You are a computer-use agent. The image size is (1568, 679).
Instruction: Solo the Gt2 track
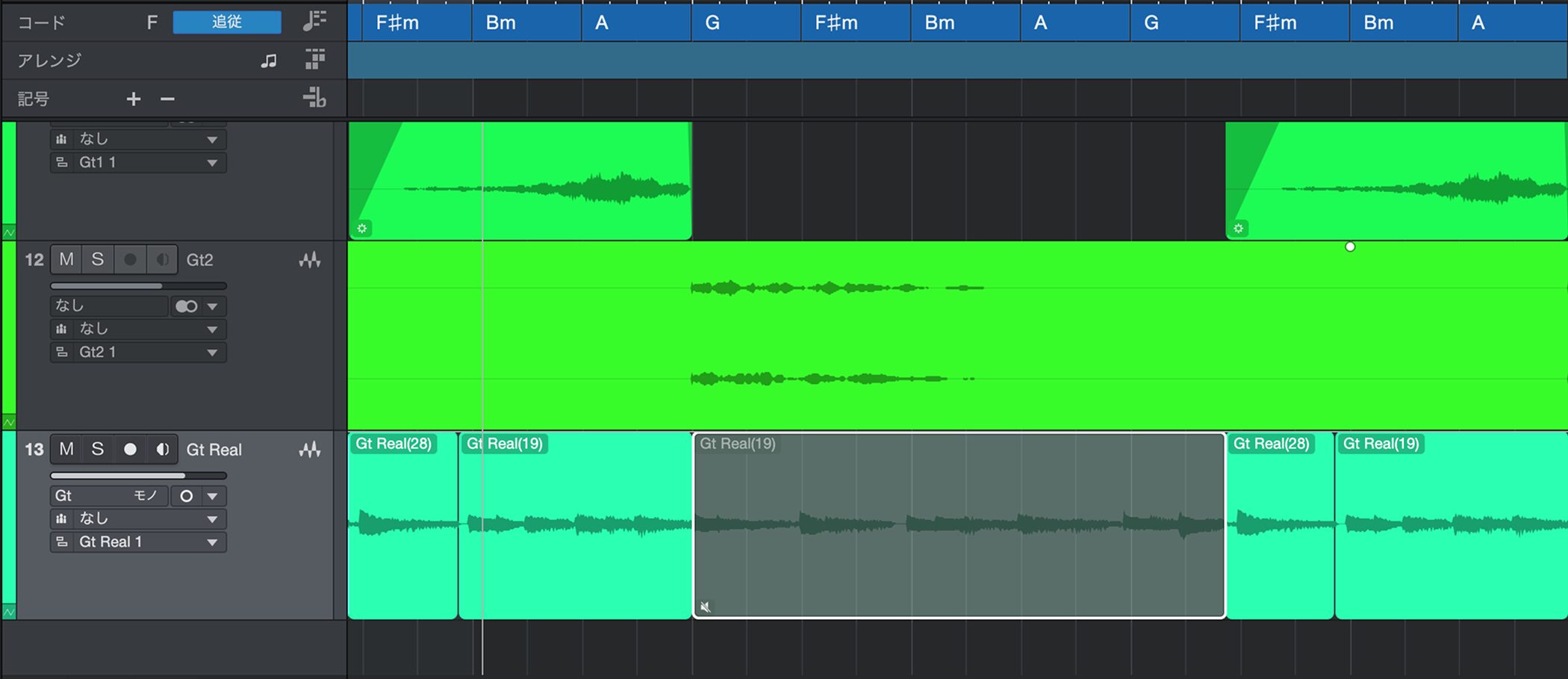tap(97, 259)
